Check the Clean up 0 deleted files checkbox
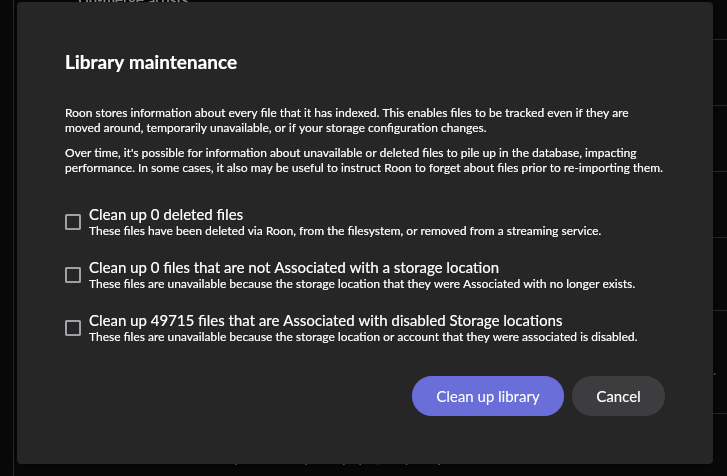727x476 pixels. [73, 222]
